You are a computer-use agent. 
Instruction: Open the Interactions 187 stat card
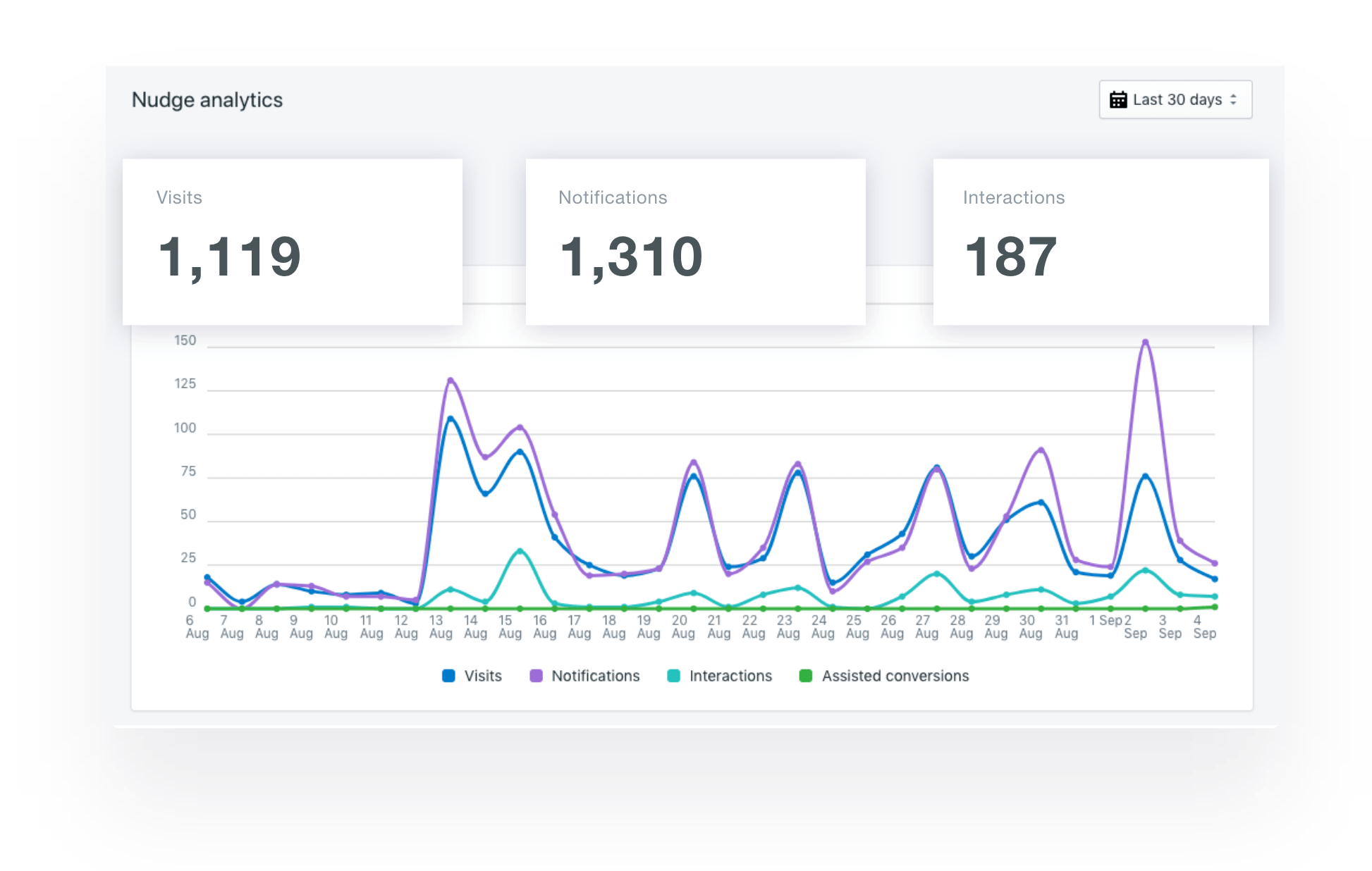click(1101, 241)
